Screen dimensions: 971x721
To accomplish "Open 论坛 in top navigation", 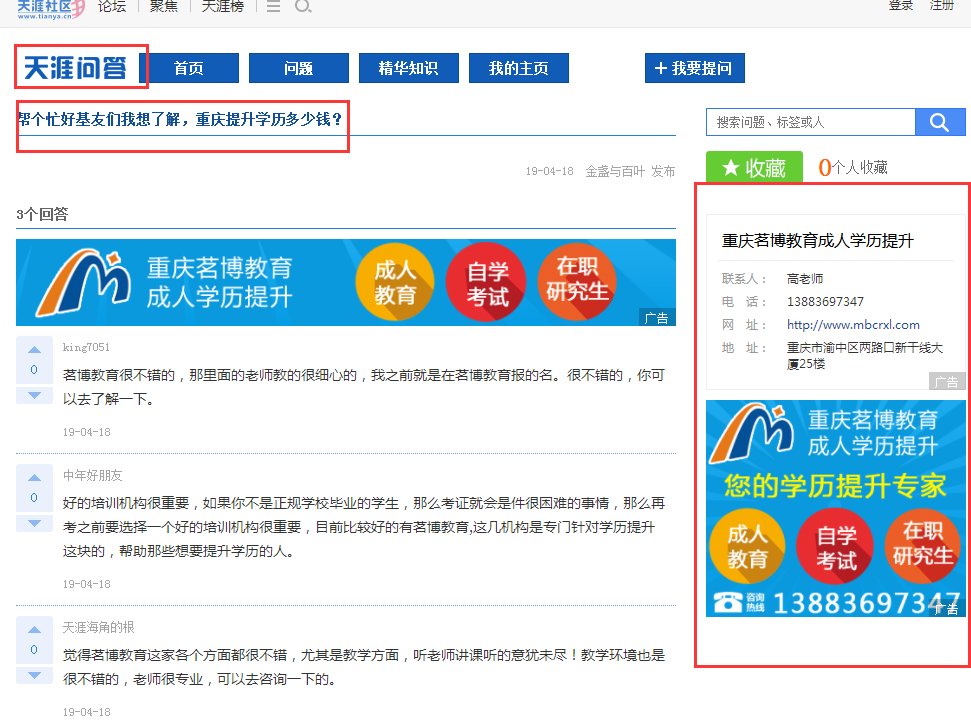I will click(x=112, y=6).
